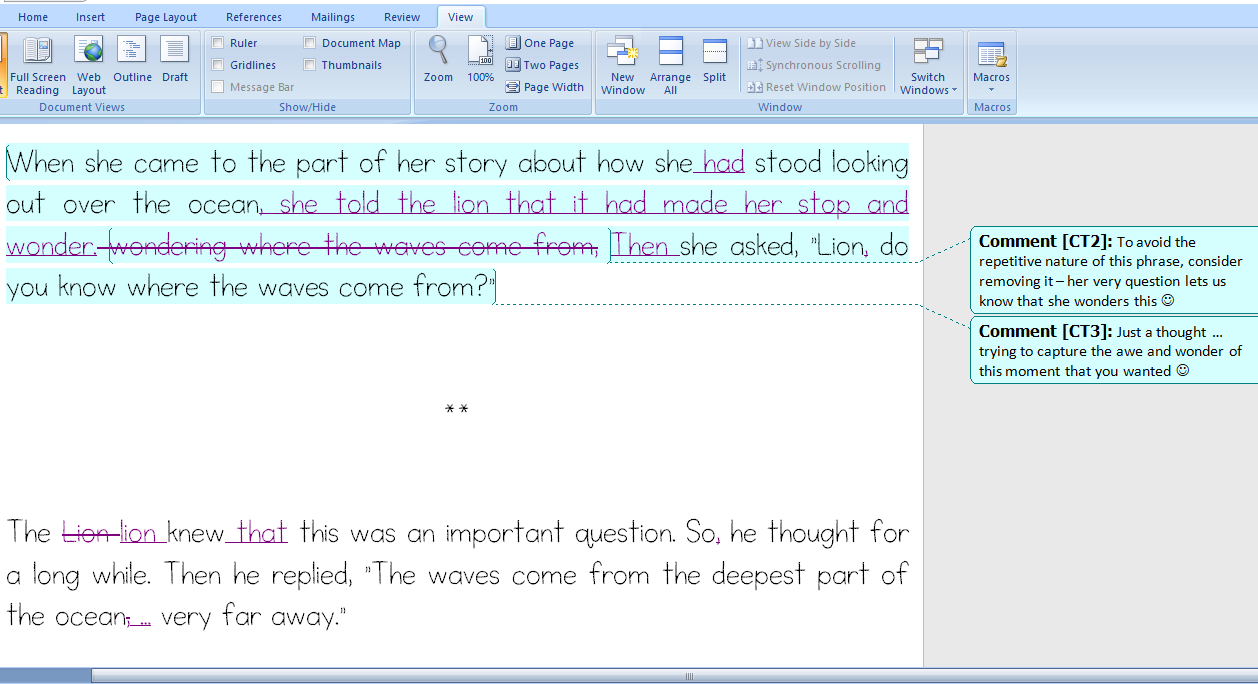Select One Page zoom
The image size is (1258, 684).
540,43
